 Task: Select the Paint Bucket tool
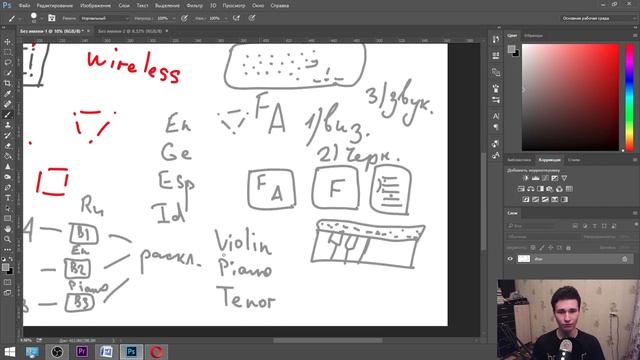pyautogui.click(x=7, y=156)
